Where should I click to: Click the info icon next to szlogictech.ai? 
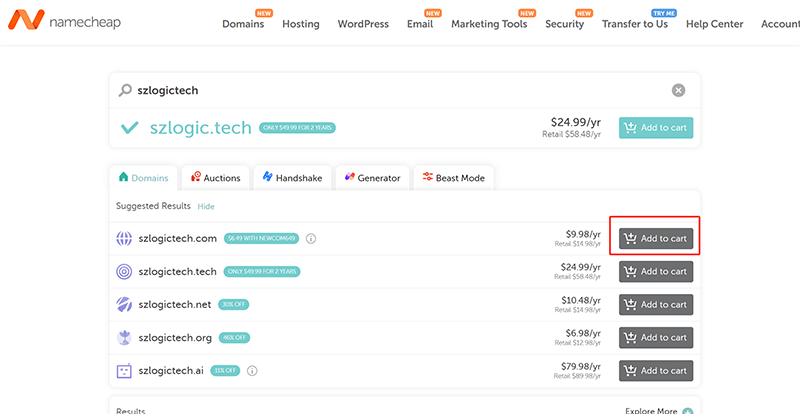click(x=252, y=371)
